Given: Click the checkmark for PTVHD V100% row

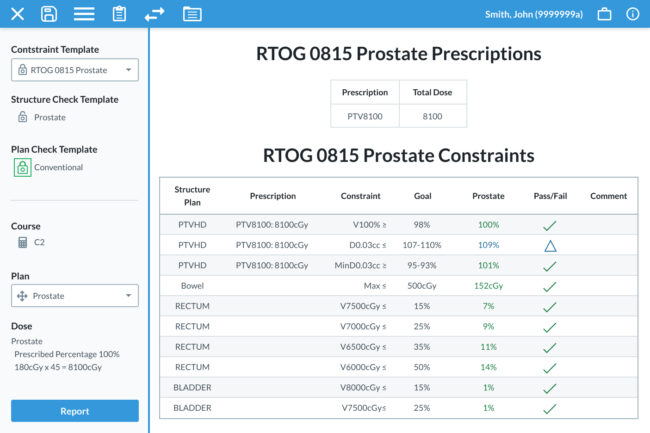Looking at the screenshot, I should tap(549, 226).
